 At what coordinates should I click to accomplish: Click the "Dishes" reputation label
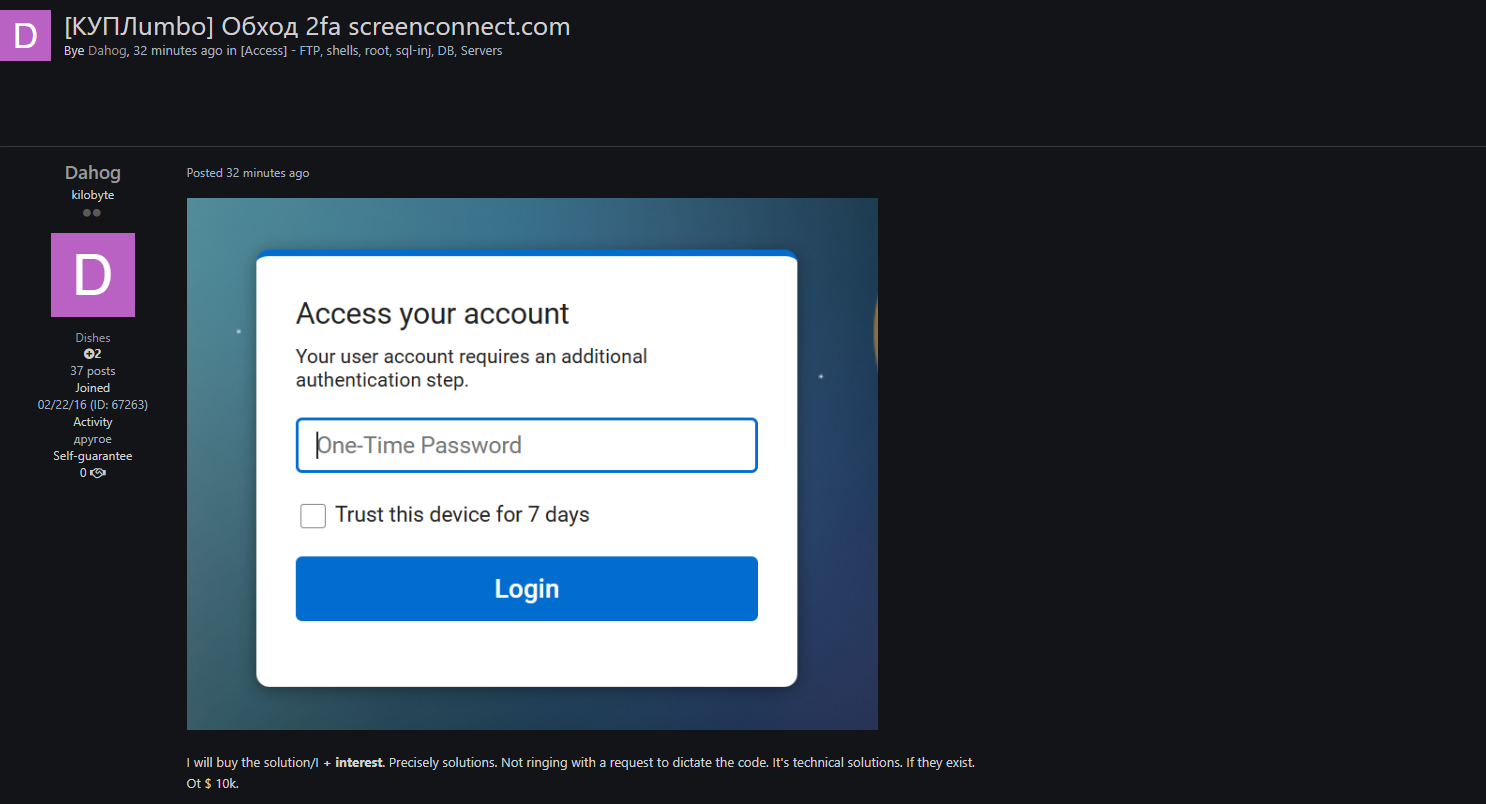(x=92, y=337)
